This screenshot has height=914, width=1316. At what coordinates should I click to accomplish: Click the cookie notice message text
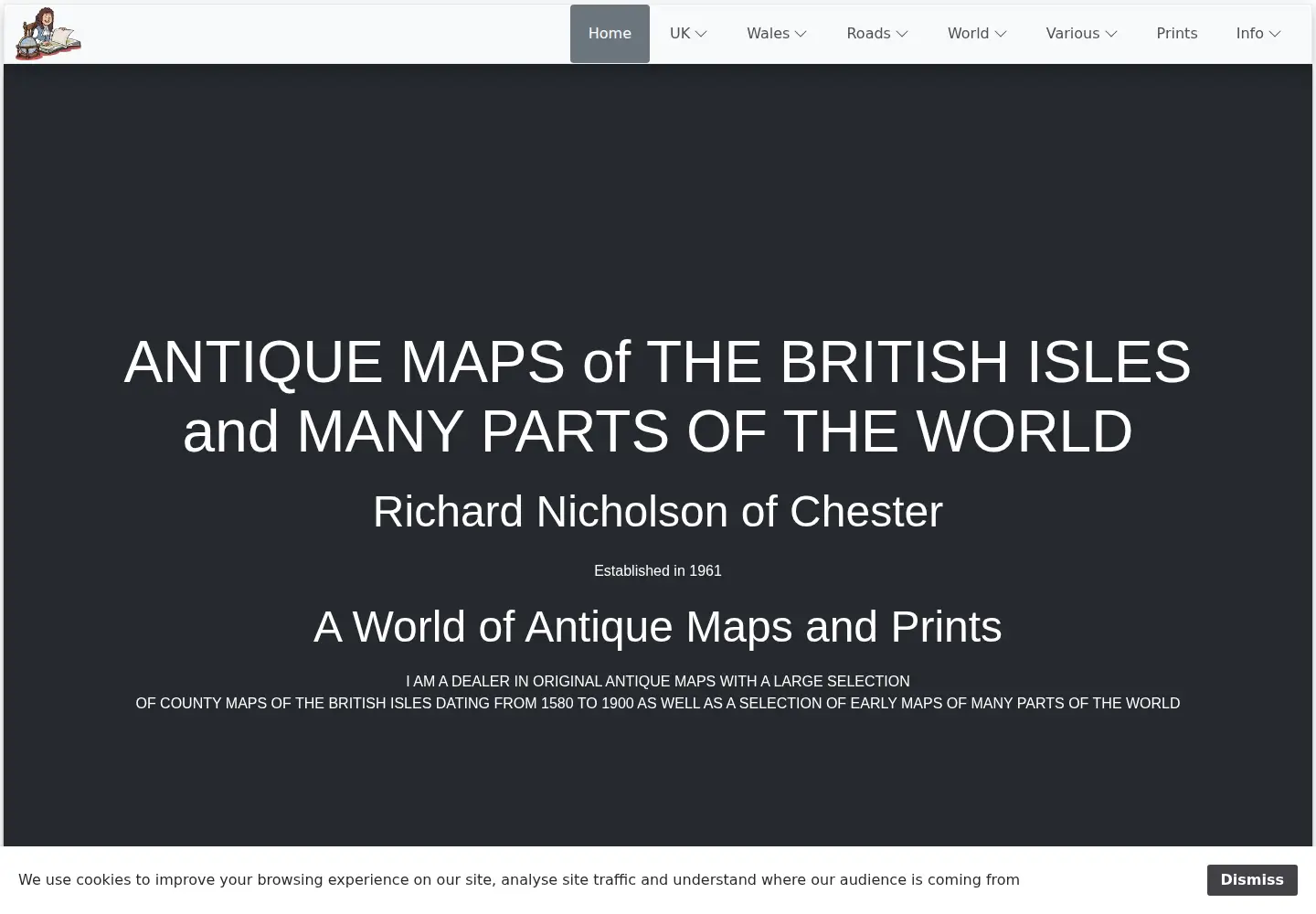point(519,880)
